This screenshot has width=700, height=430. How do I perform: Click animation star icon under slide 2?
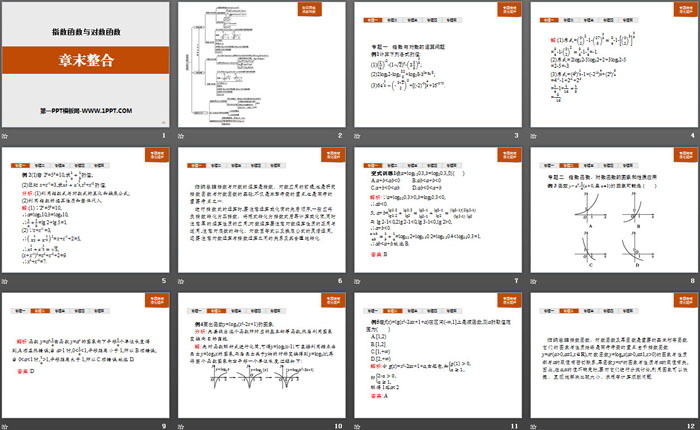(x=181, y=136)
